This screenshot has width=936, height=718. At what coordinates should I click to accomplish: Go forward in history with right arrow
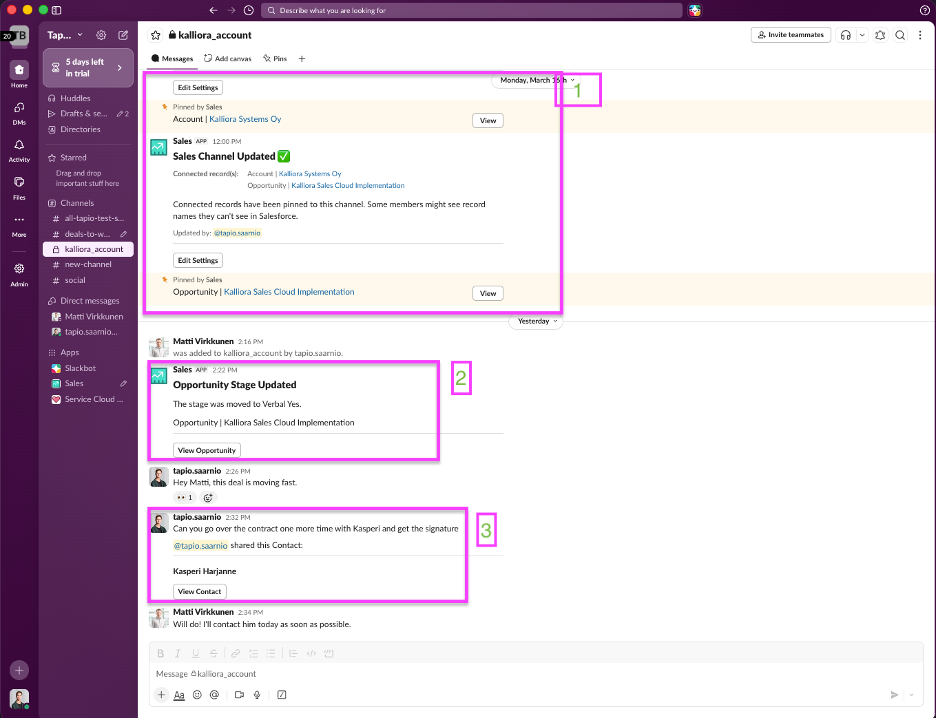[x=232, y=10]
